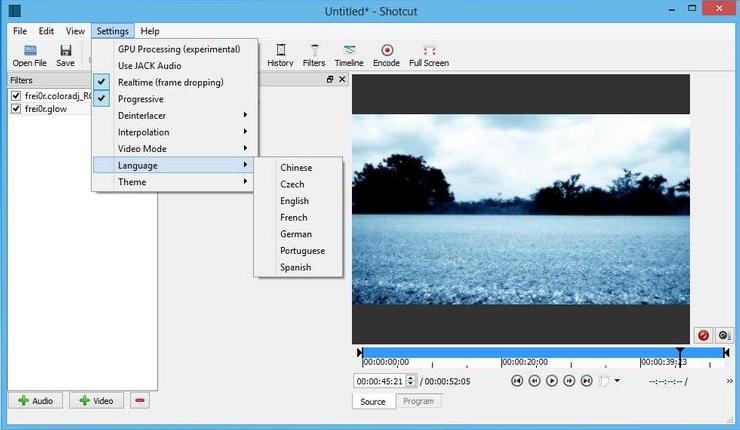Open a file with Open File icon
Image resolution: width=740 pixels, height=430 pixels.
(x=30, y=55)
